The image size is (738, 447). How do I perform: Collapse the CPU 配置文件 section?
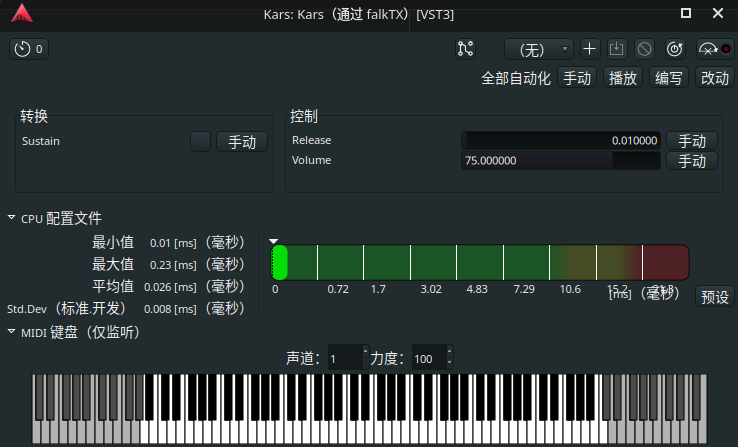(12, 217)
